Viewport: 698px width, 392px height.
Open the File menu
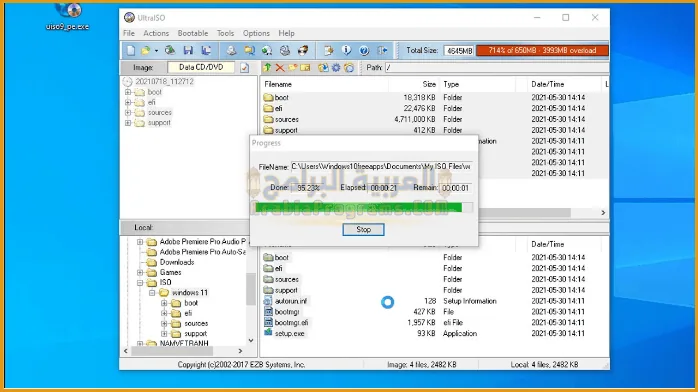(129, 33)
